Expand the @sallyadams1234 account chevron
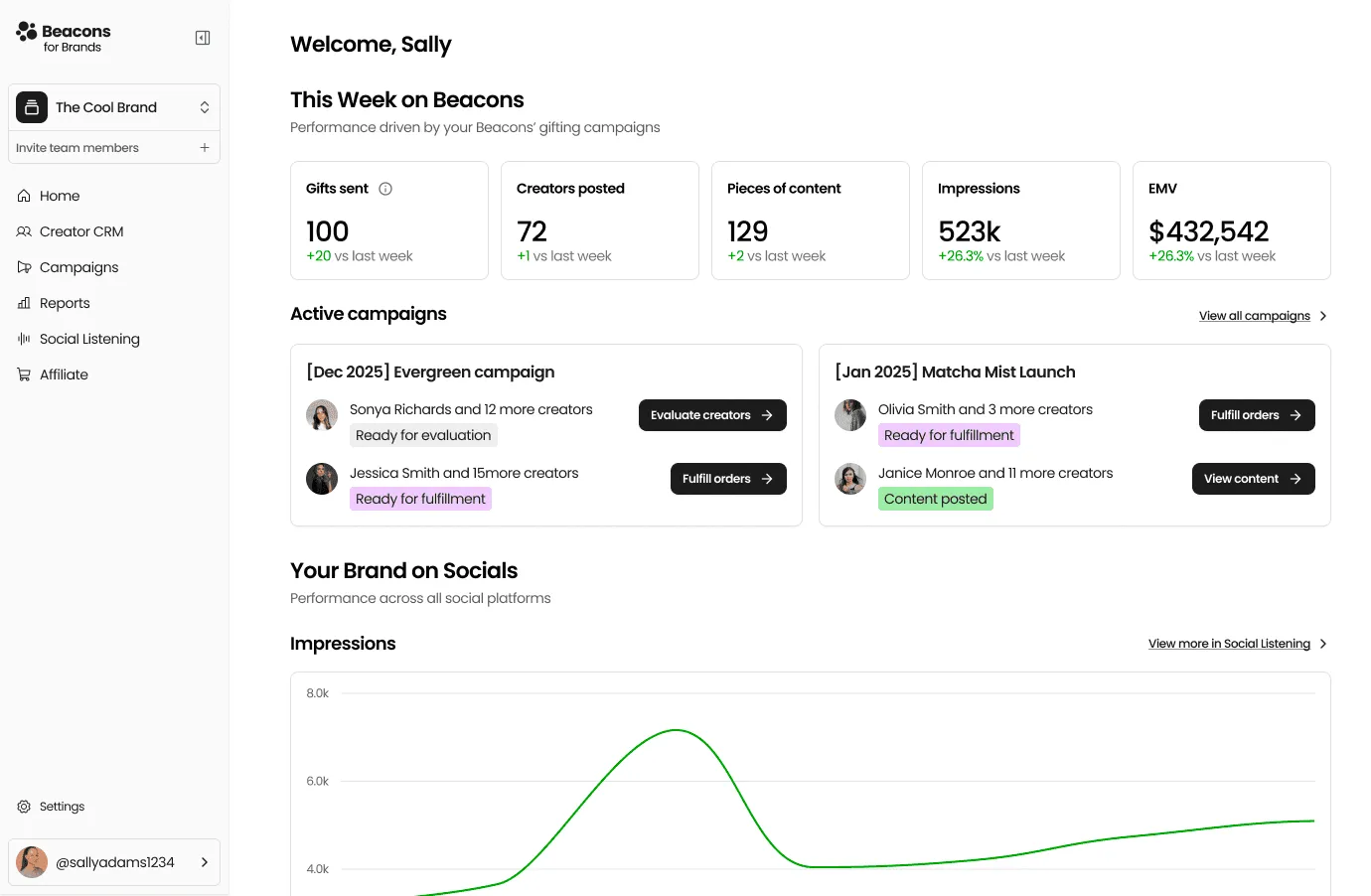This screenshot has width=1371, height=896. pos(205,862)
